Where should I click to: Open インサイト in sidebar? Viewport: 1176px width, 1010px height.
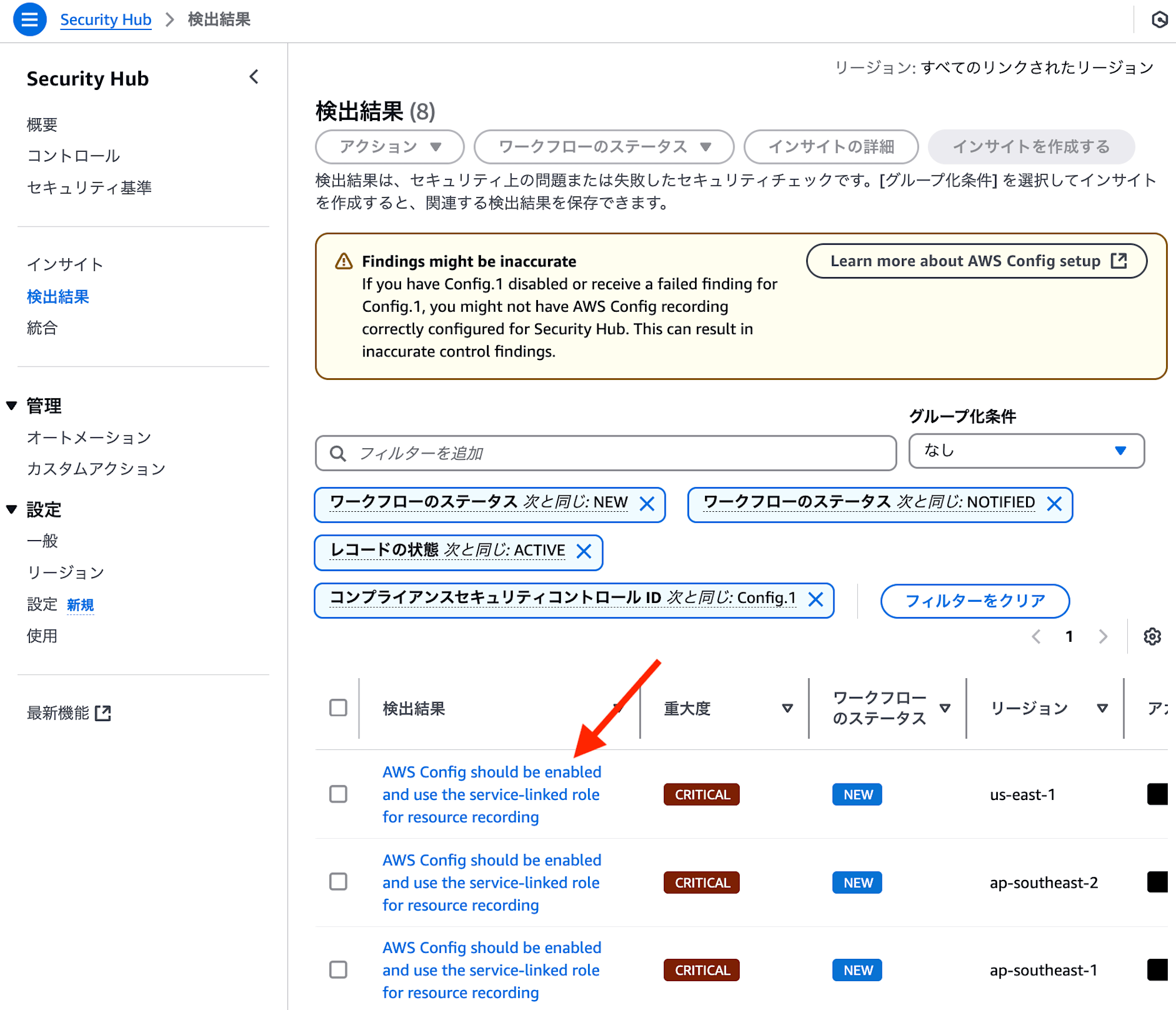click(x=65, y=265)
